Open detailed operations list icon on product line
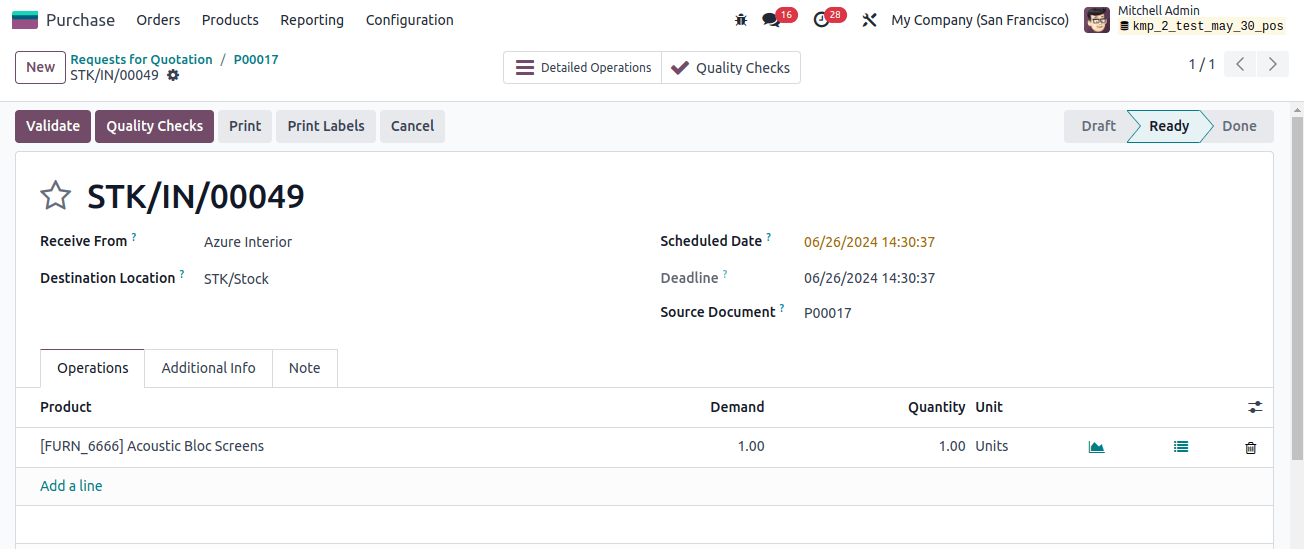The image size is (1304, 549). click(1181, 447)
